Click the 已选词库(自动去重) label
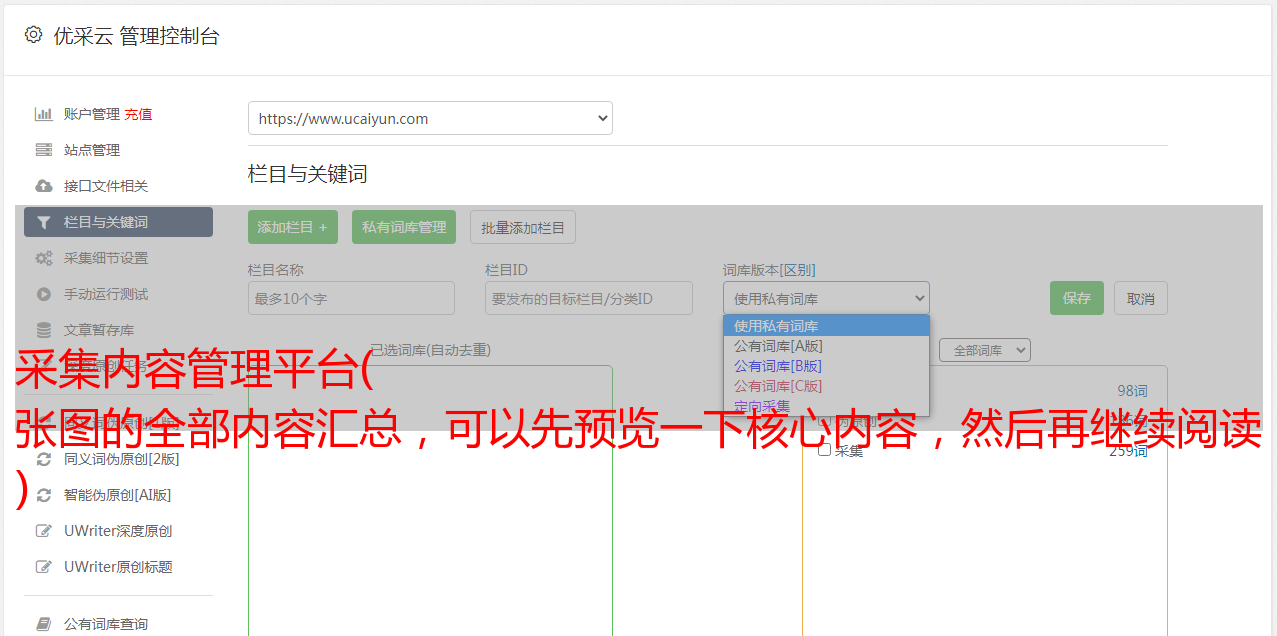This screenshot has height=636, width=1277. pos(430,349)
